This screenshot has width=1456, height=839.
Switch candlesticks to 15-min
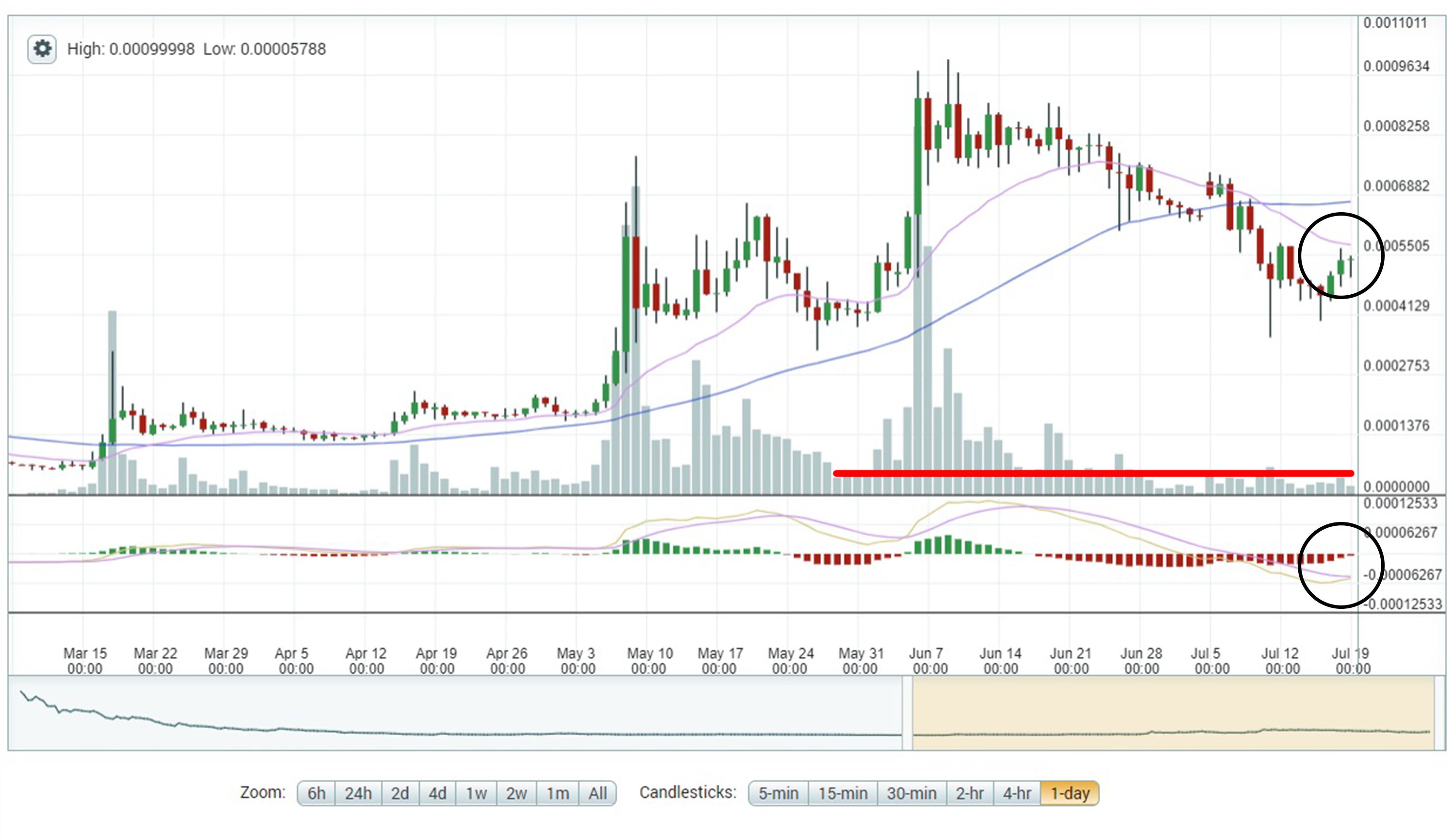coord(843,793)
